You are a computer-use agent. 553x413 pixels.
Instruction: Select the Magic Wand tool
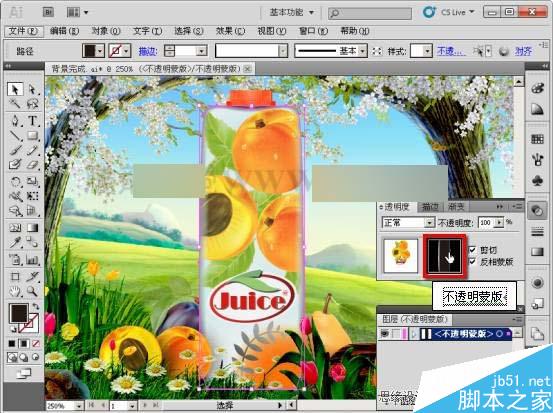(x=15, y=104)
